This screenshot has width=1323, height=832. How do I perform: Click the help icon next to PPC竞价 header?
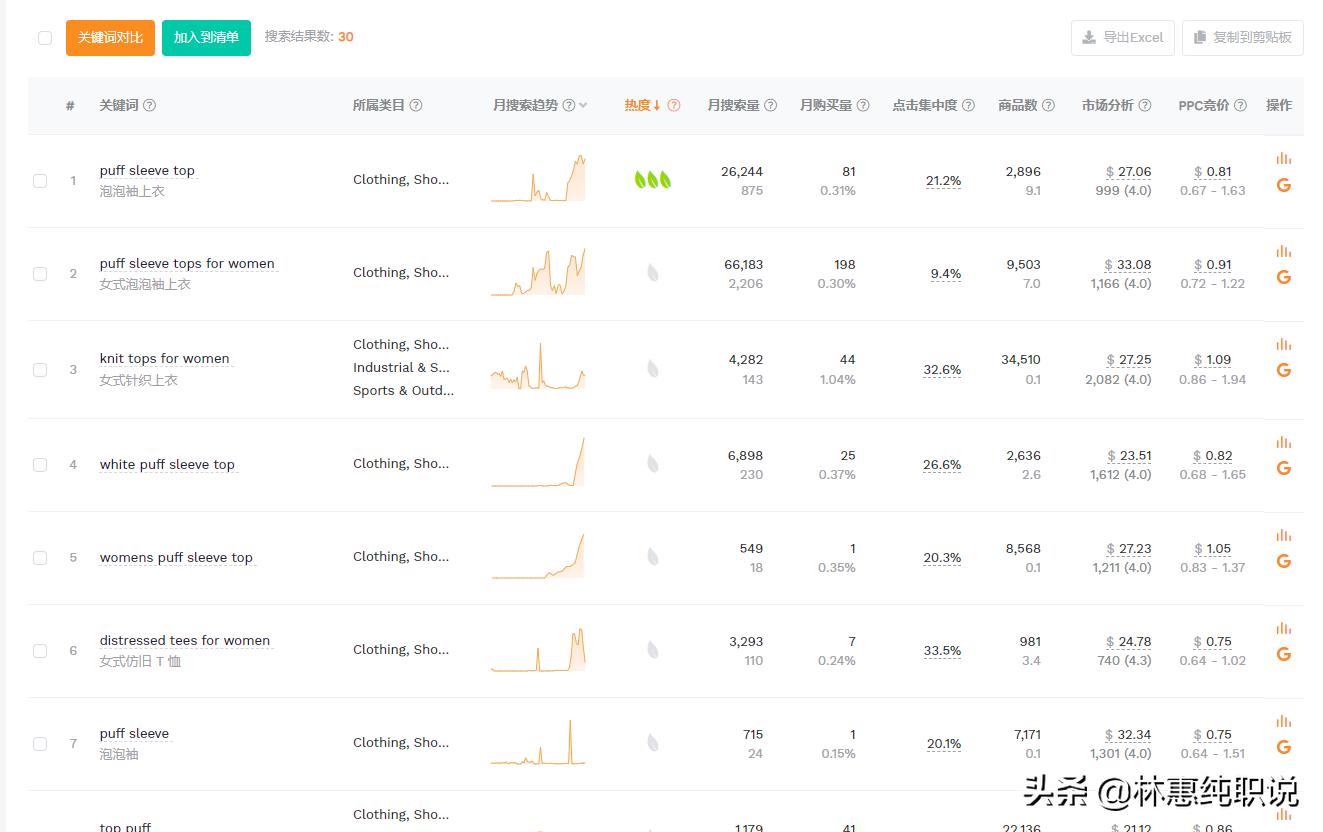(1240, 105)
